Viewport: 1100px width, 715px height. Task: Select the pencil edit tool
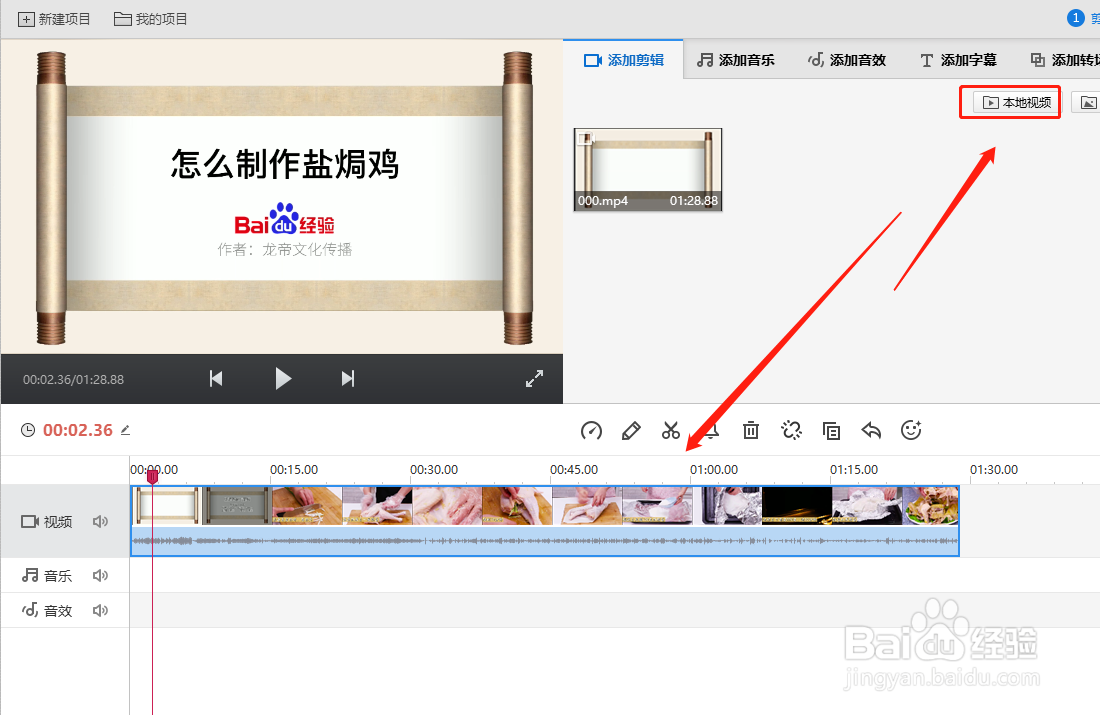click(x=631, y=430)
